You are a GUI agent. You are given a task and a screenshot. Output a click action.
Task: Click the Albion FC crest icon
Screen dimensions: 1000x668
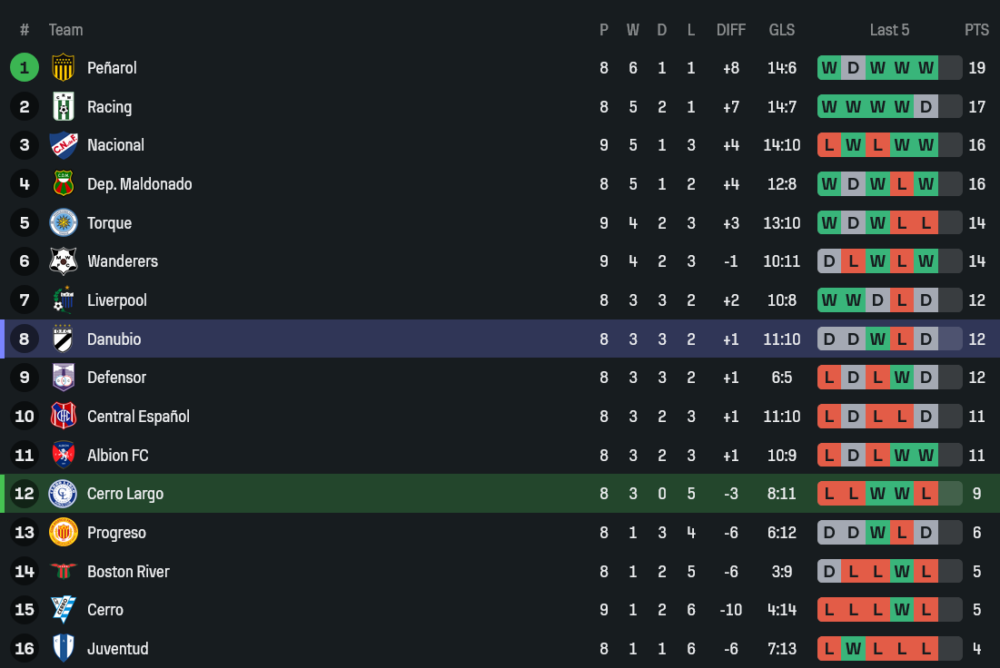[x=63, y=455]
